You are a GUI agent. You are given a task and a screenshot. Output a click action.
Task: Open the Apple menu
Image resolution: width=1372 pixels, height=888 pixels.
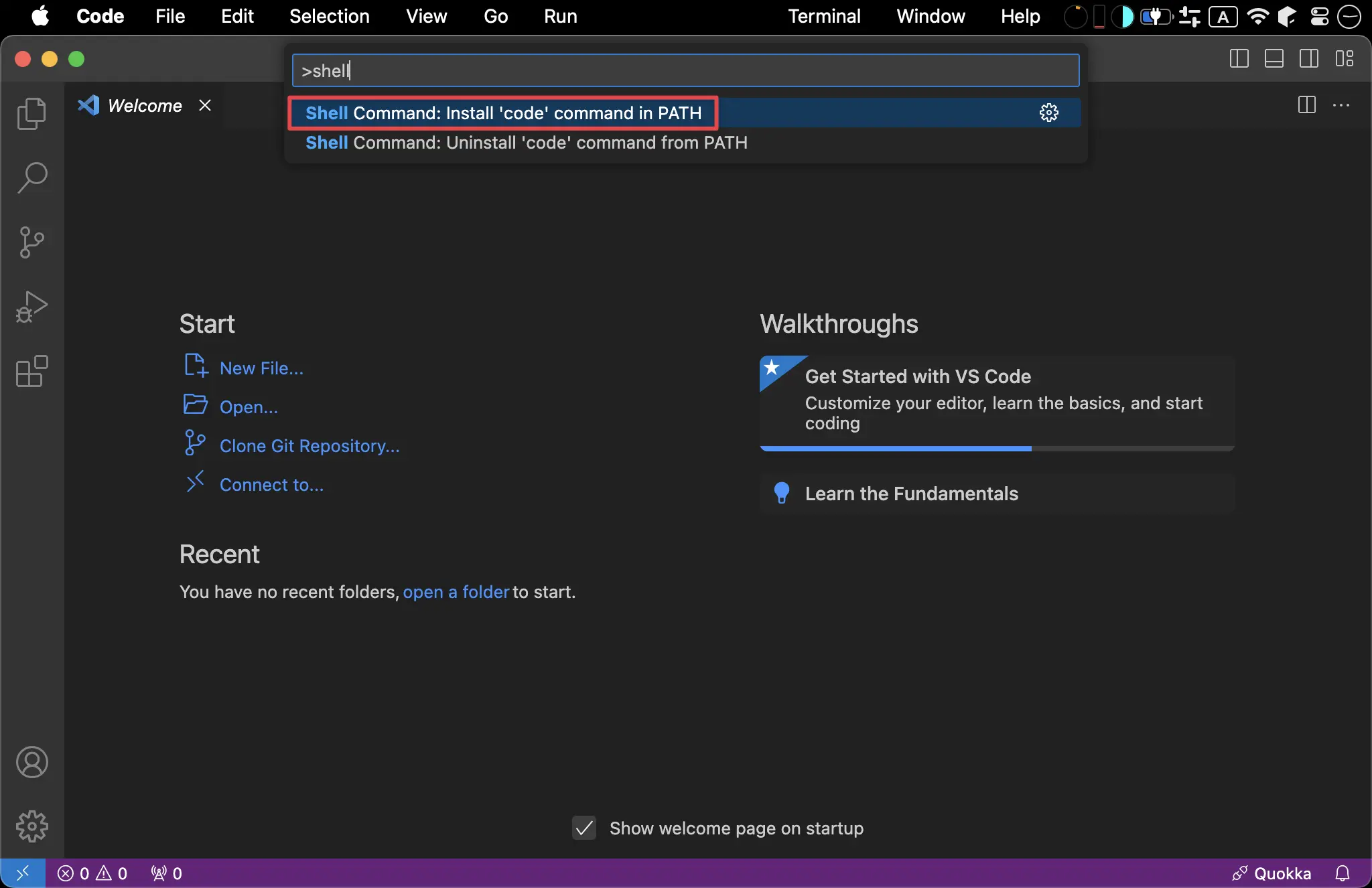tap(40, 16)
